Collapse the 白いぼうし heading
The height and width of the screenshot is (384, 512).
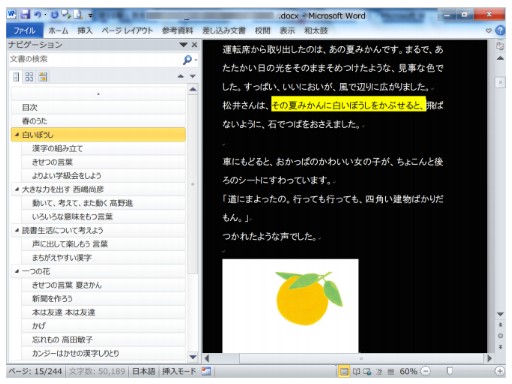tap(17, 135)
